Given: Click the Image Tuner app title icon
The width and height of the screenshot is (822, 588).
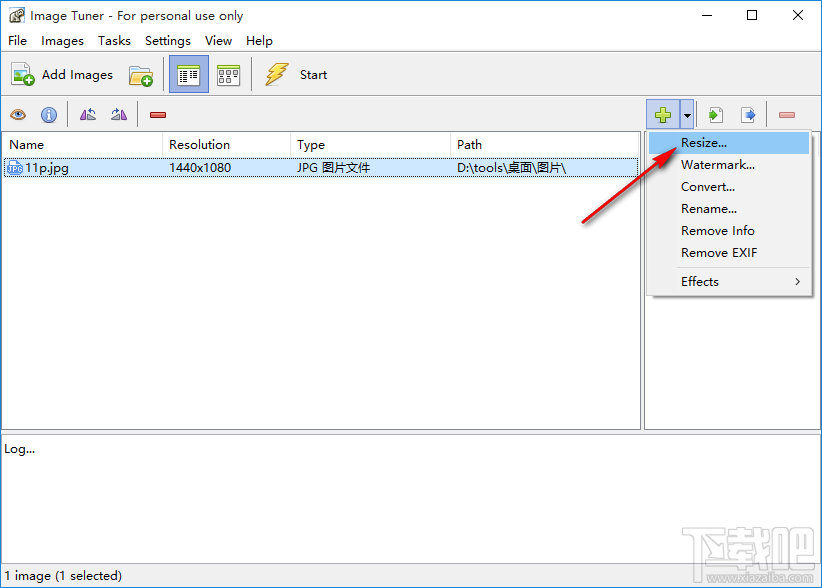Looking at the screenshot, I should click(17, 16).
